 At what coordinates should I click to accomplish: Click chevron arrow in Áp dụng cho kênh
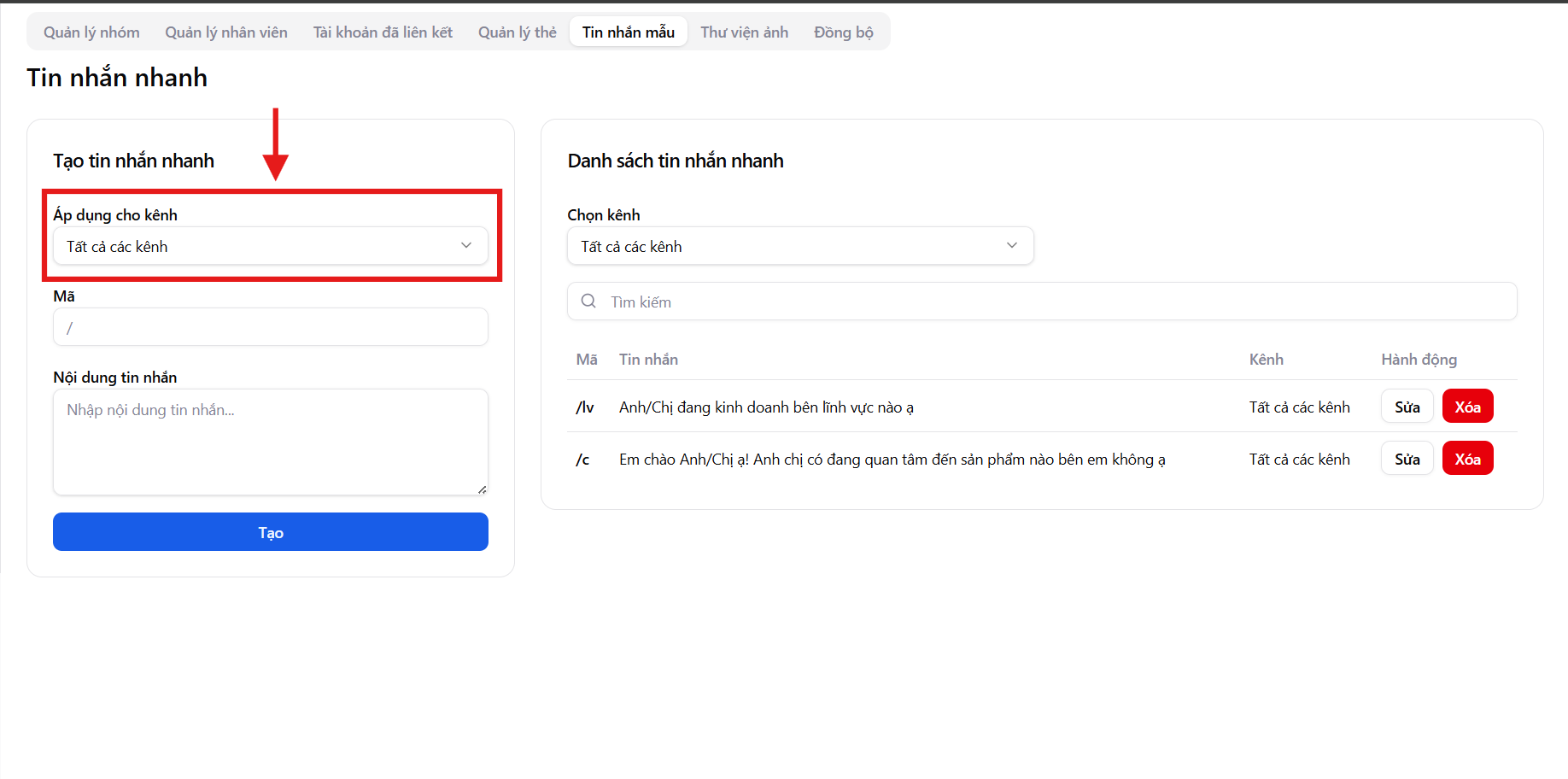click(x=466, y=246)
